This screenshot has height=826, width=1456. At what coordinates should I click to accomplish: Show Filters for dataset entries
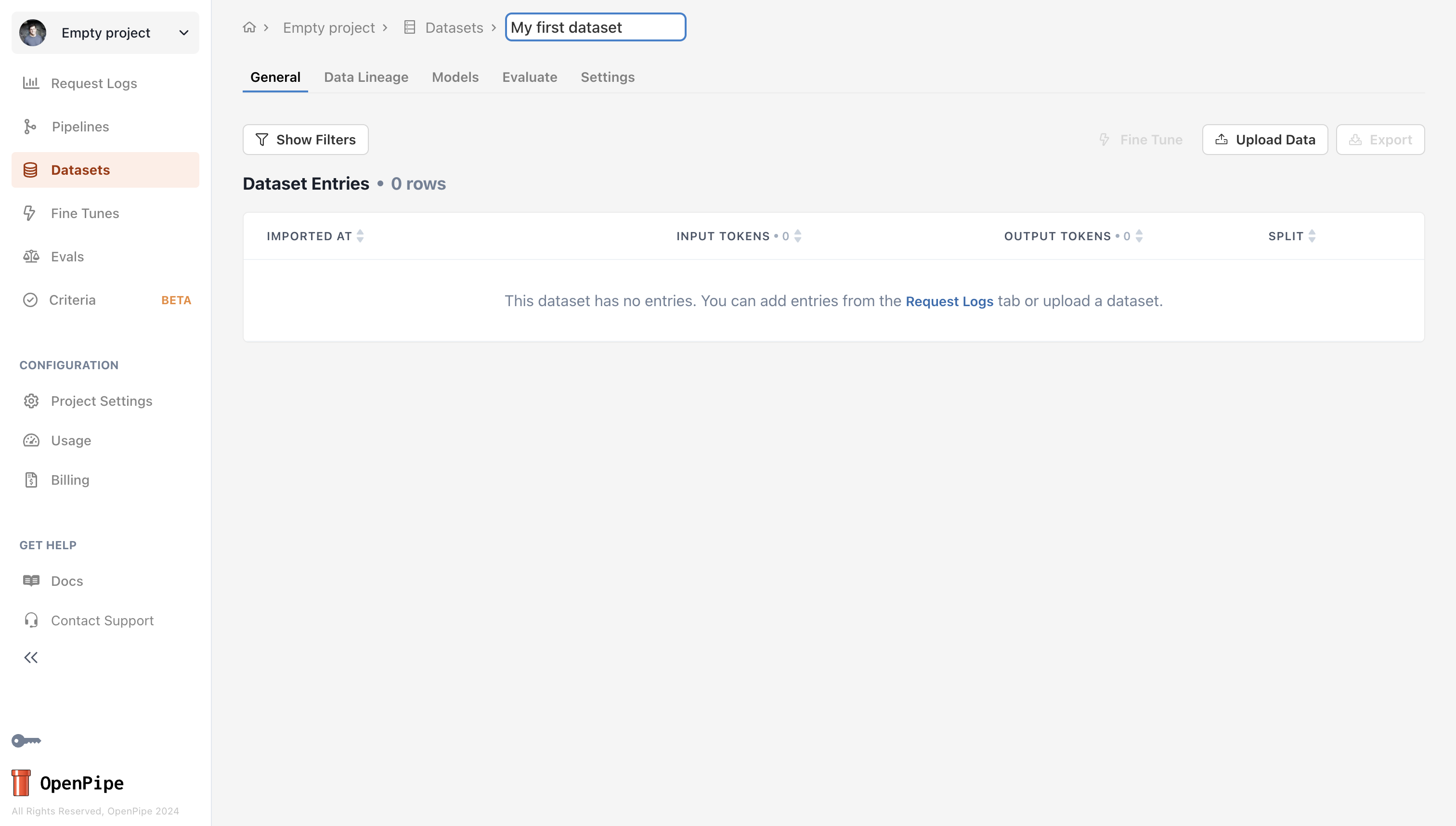coord(305,140)
